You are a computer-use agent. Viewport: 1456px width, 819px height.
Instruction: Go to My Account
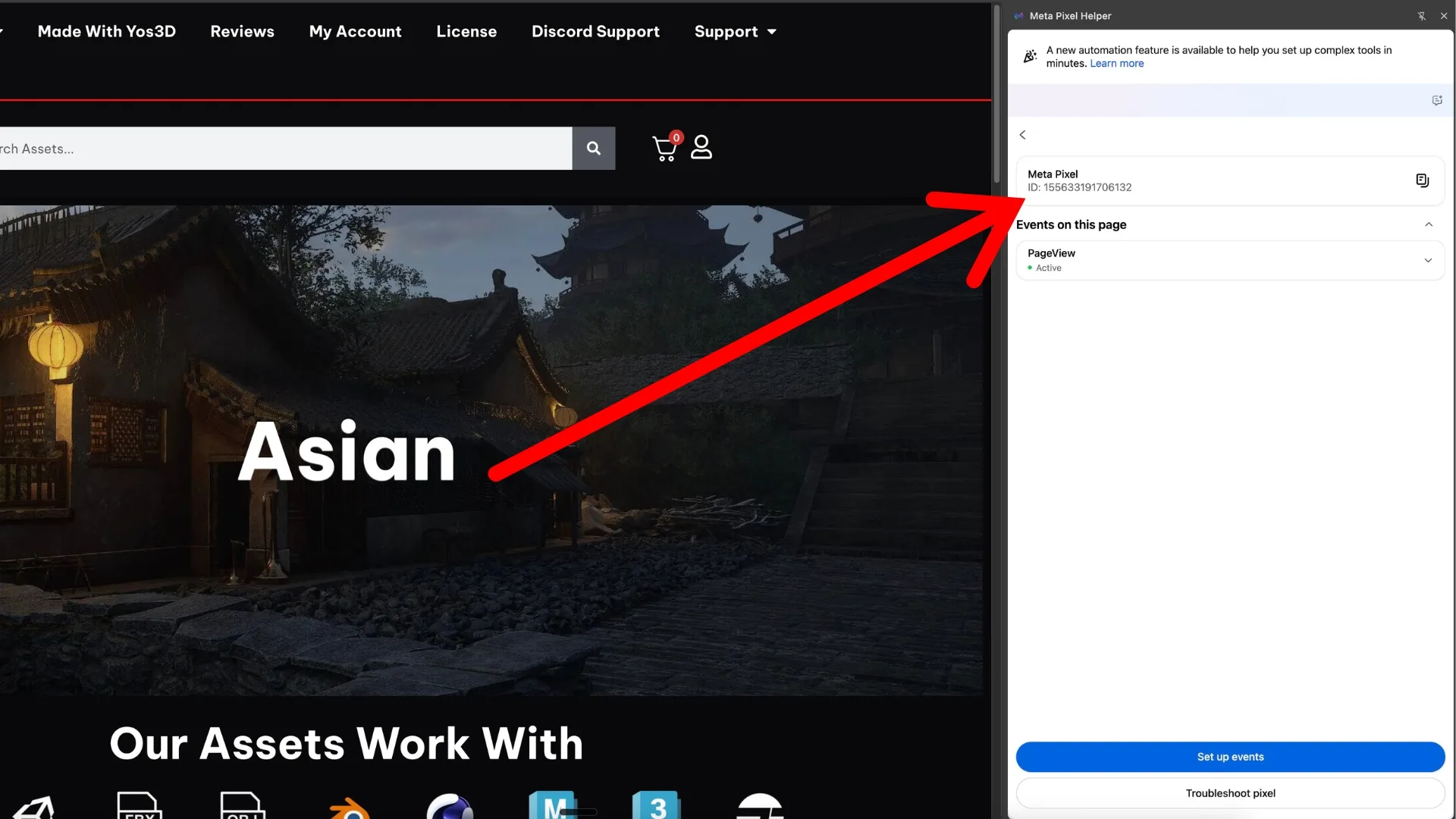[355, 31]
